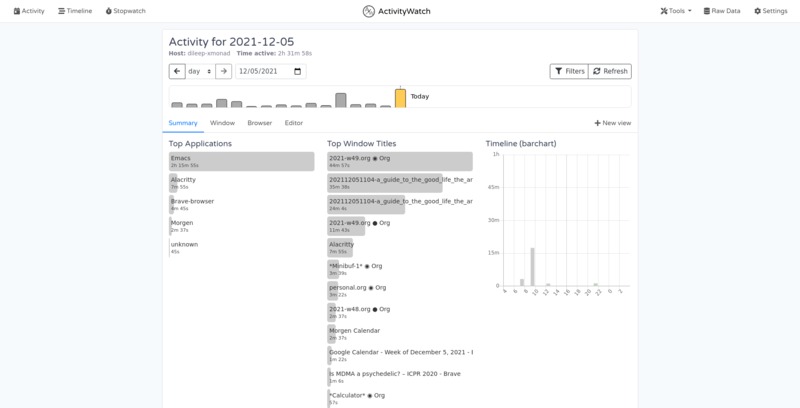Switch to the Window tab
Image resolution: width=800 pixels, height=408 pixels.
(x=222, y=123)
